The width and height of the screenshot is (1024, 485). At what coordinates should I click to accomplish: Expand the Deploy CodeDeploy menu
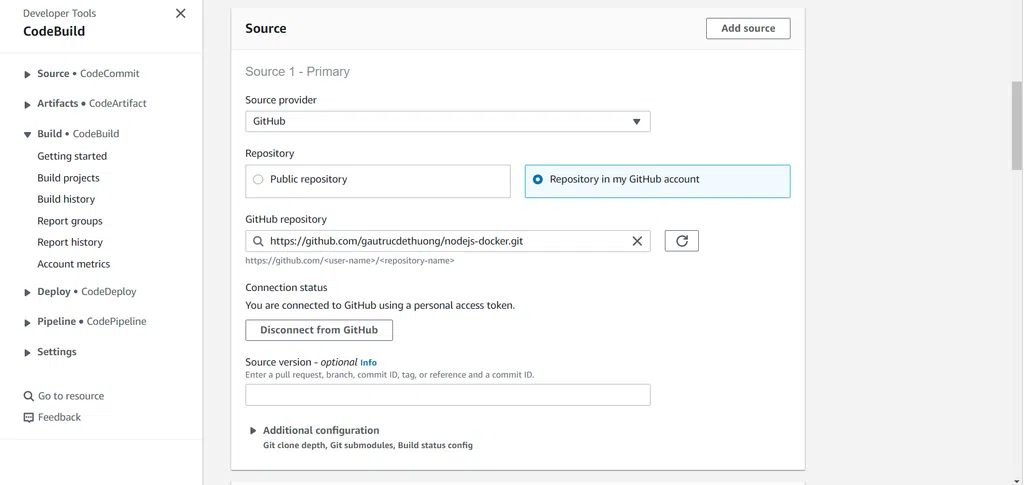click(x=27, y=292)
